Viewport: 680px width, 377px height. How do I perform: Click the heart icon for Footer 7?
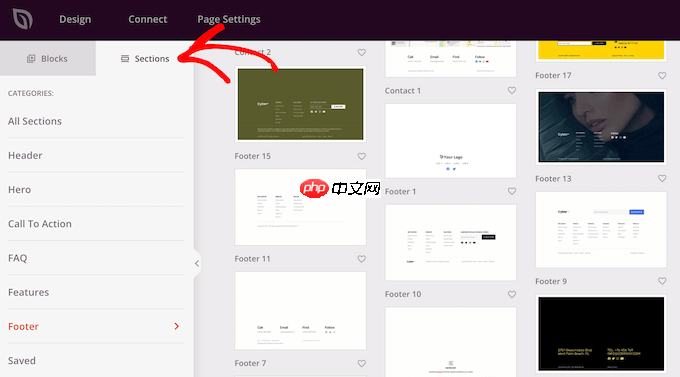[361, 364]
